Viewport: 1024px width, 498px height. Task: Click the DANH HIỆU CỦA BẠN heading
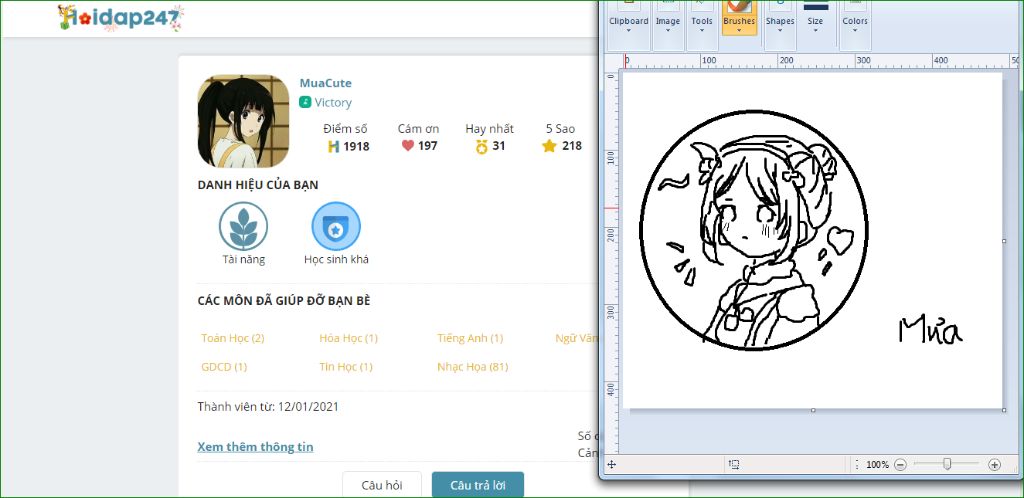(258, 185)
